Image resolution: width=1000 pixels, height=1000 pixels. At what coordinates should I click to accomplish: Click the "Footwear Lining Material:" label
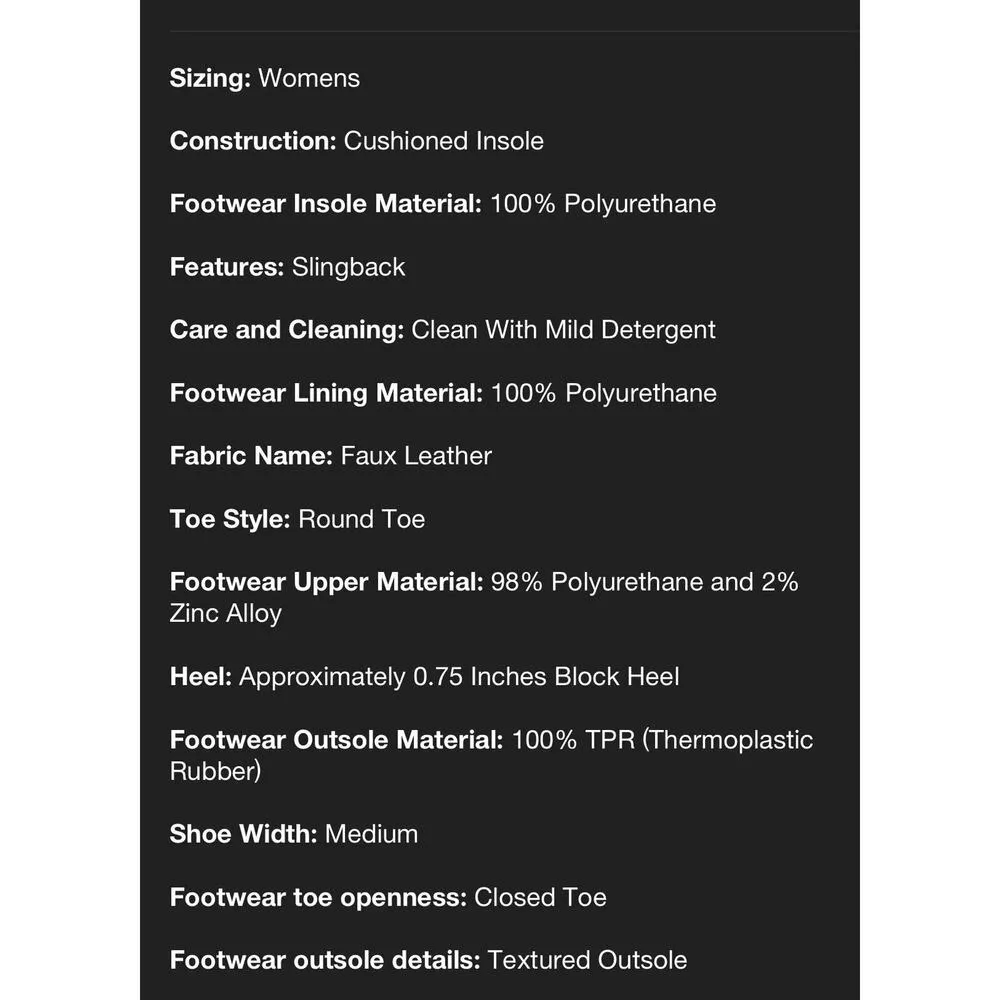(326, 393)
